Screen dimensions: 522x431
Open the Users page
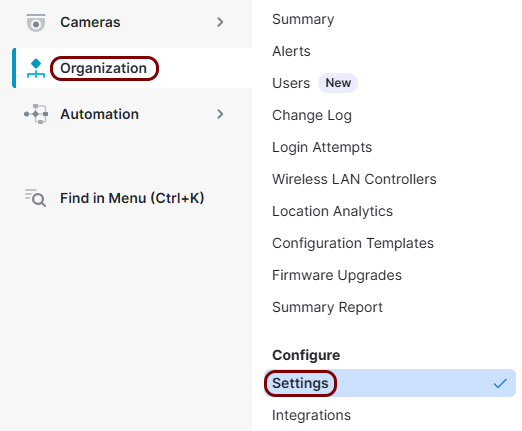click(x=291, y=83)
